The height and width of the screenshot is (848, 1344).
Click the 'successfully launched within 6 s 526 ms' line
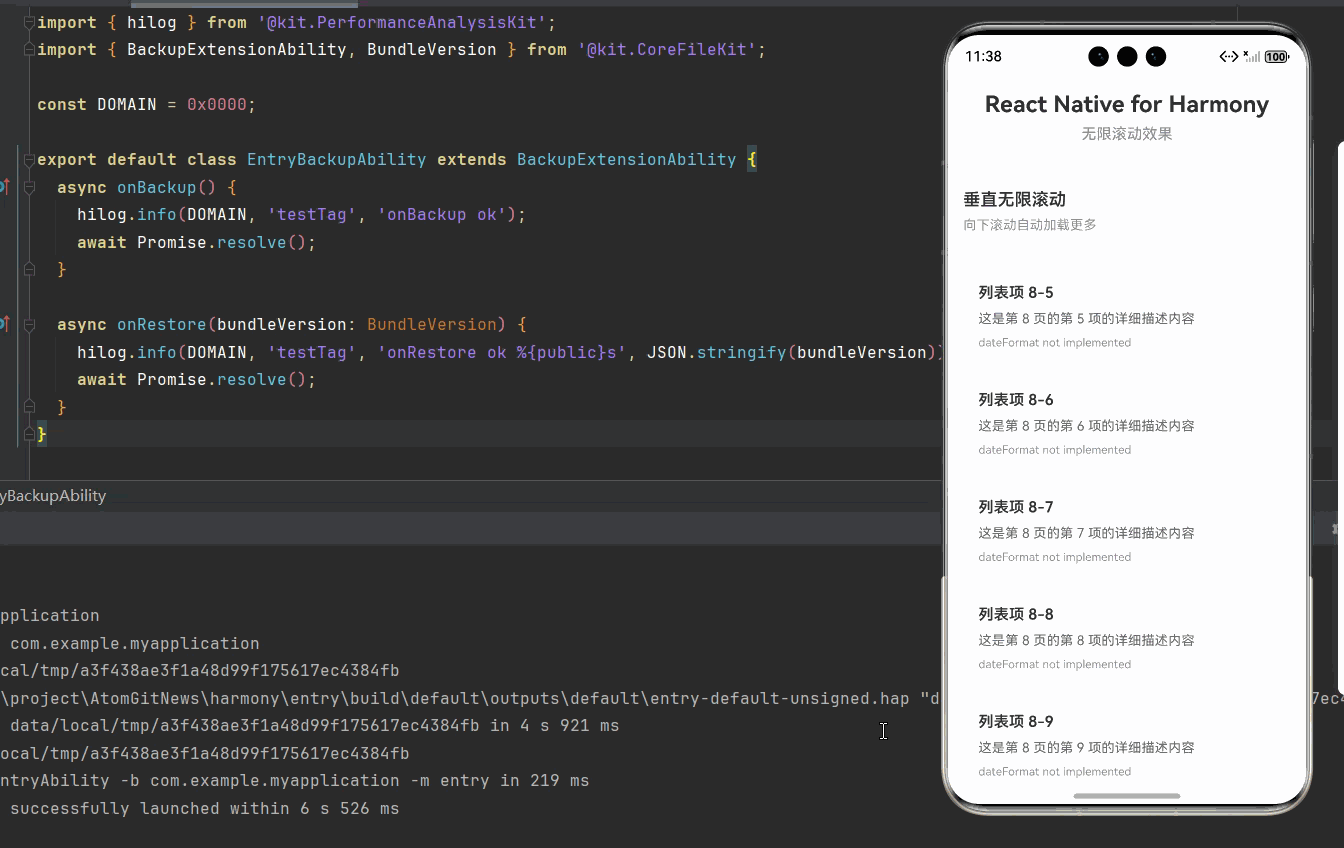204,808
